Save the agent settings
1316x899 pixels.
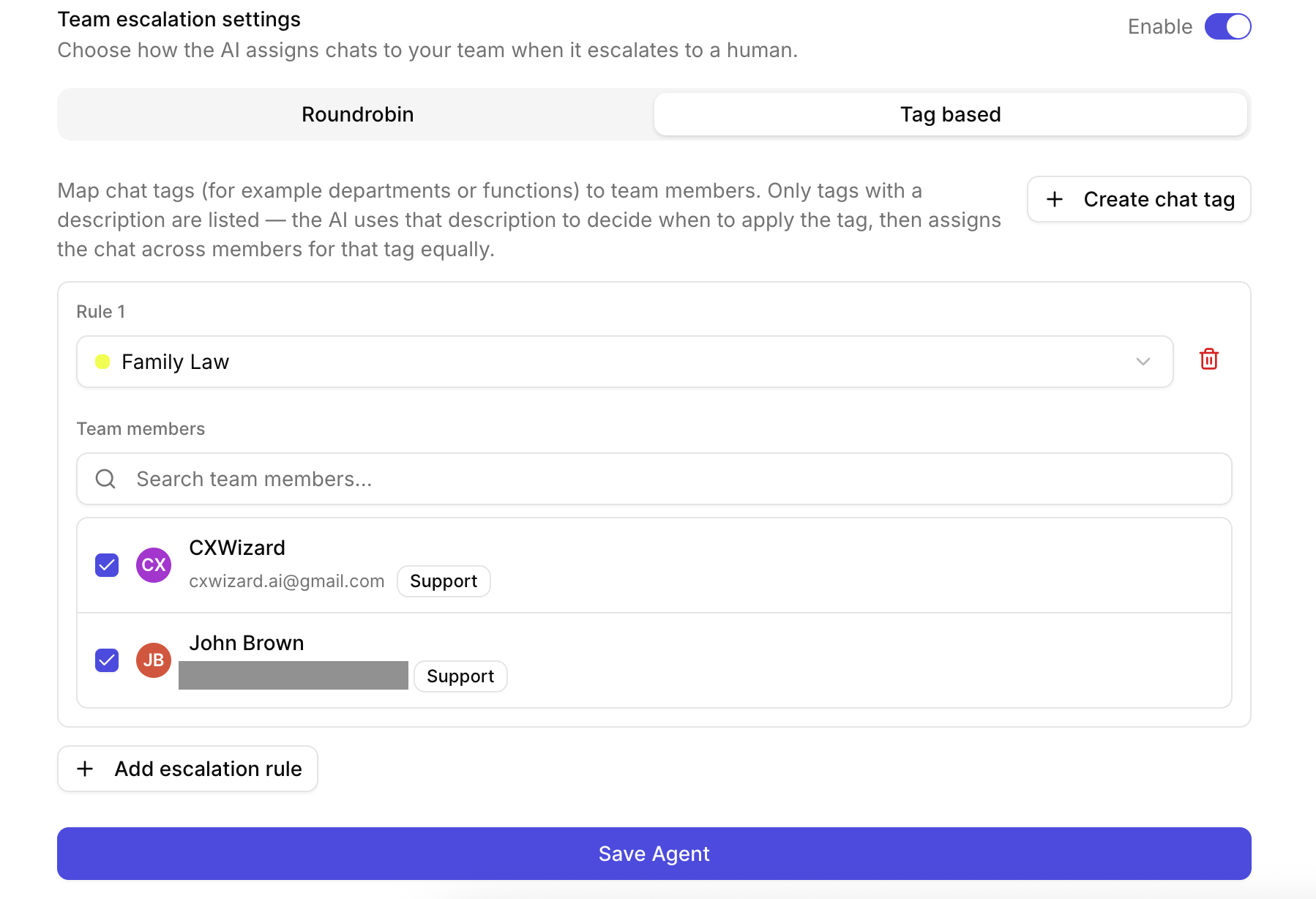point(654,854)
